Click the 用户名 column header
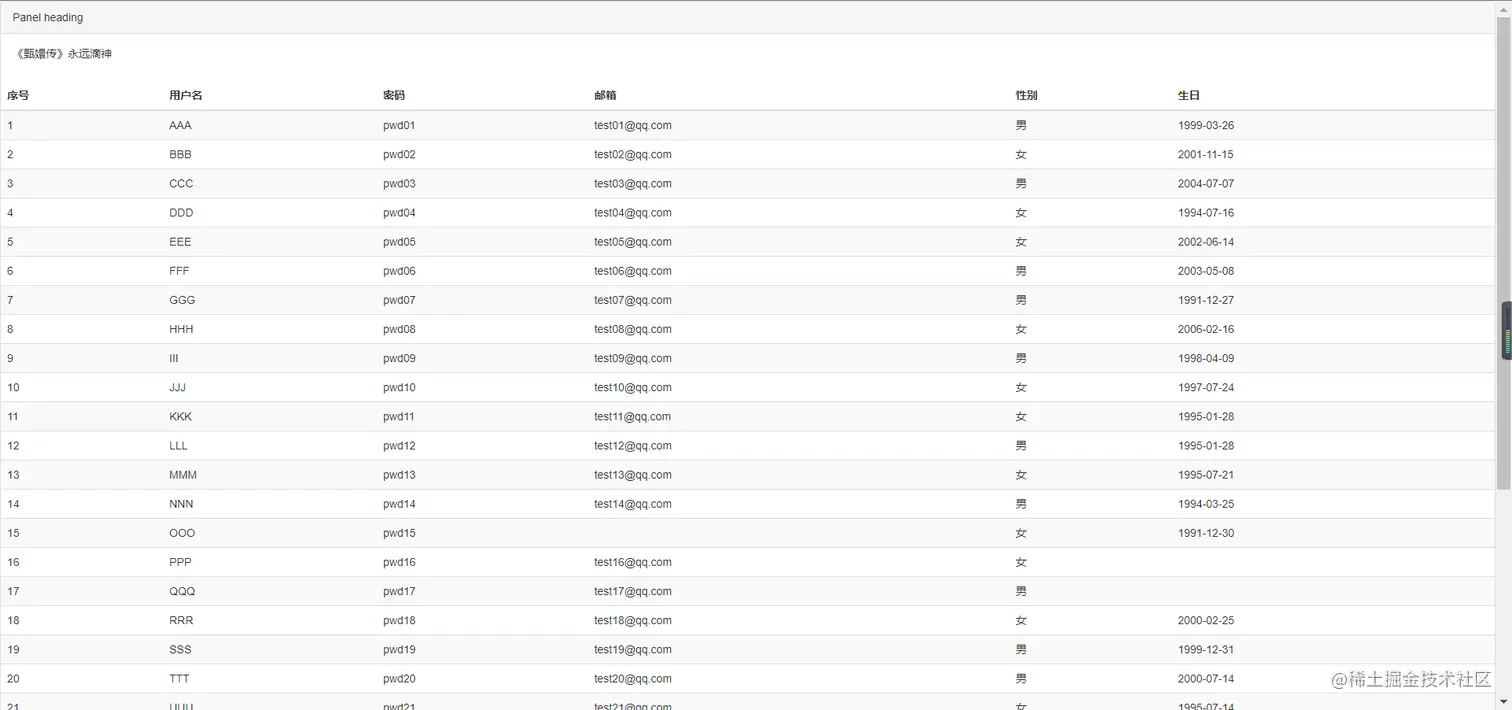This screenshot has width=1512, height=710. [186, 96]
